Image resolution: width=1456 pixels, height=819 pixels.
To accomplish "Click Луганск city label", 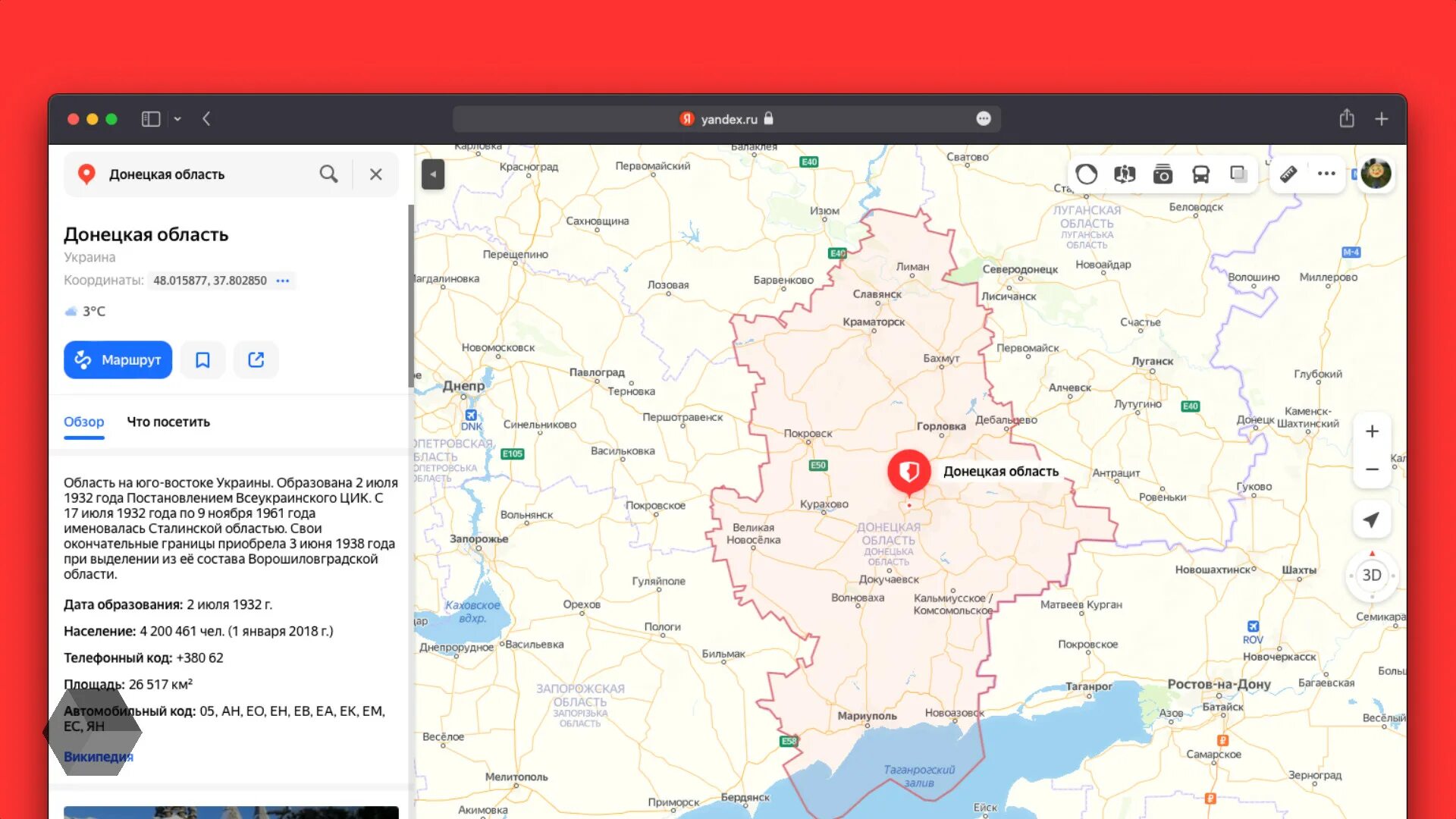I will [1152, 362].
